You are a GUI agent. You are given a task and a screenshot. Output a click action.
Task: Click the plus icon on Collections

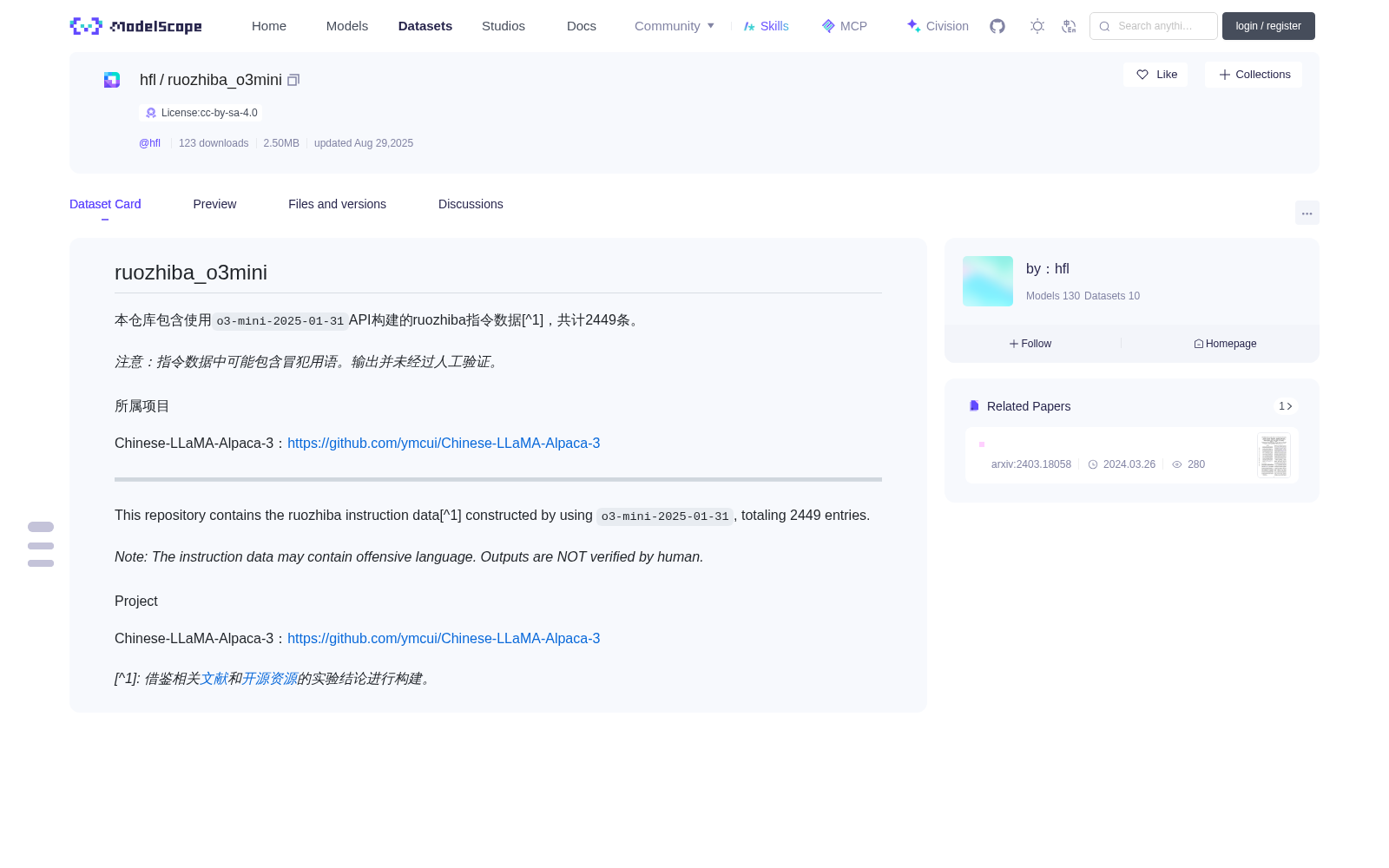(1225, 75)
